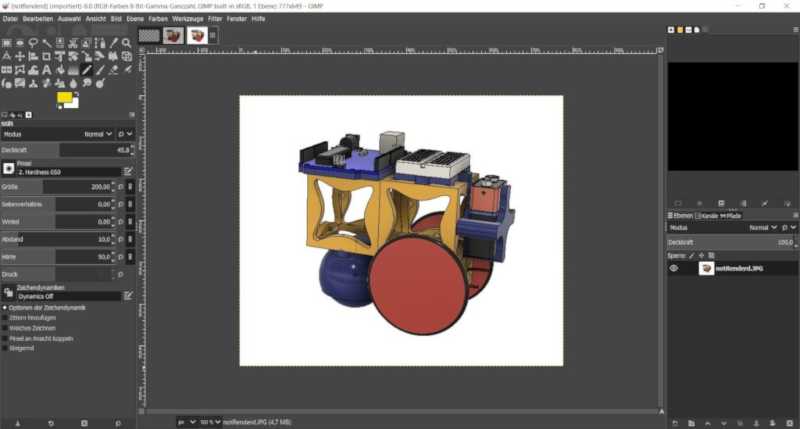Lower the layer one step
The height and width of the screenshot is (429, 800).
pyautogui.click(x=723, y=423)
